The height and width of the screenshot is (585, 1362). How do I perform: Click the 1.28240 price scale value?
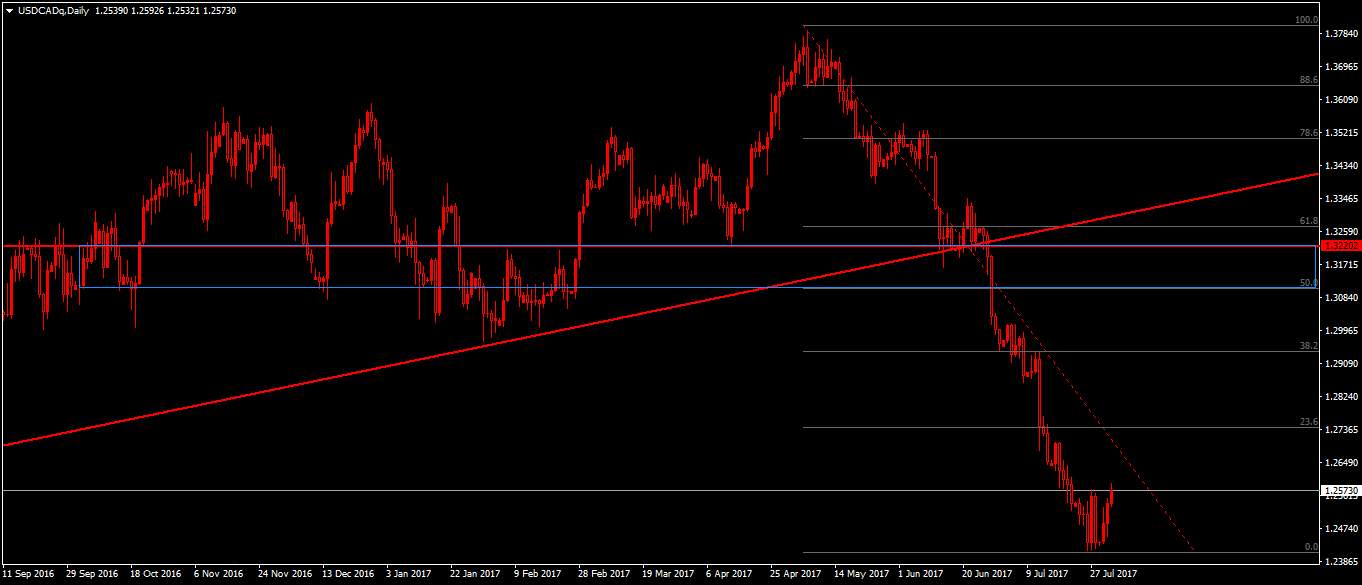pos(1341,397)
